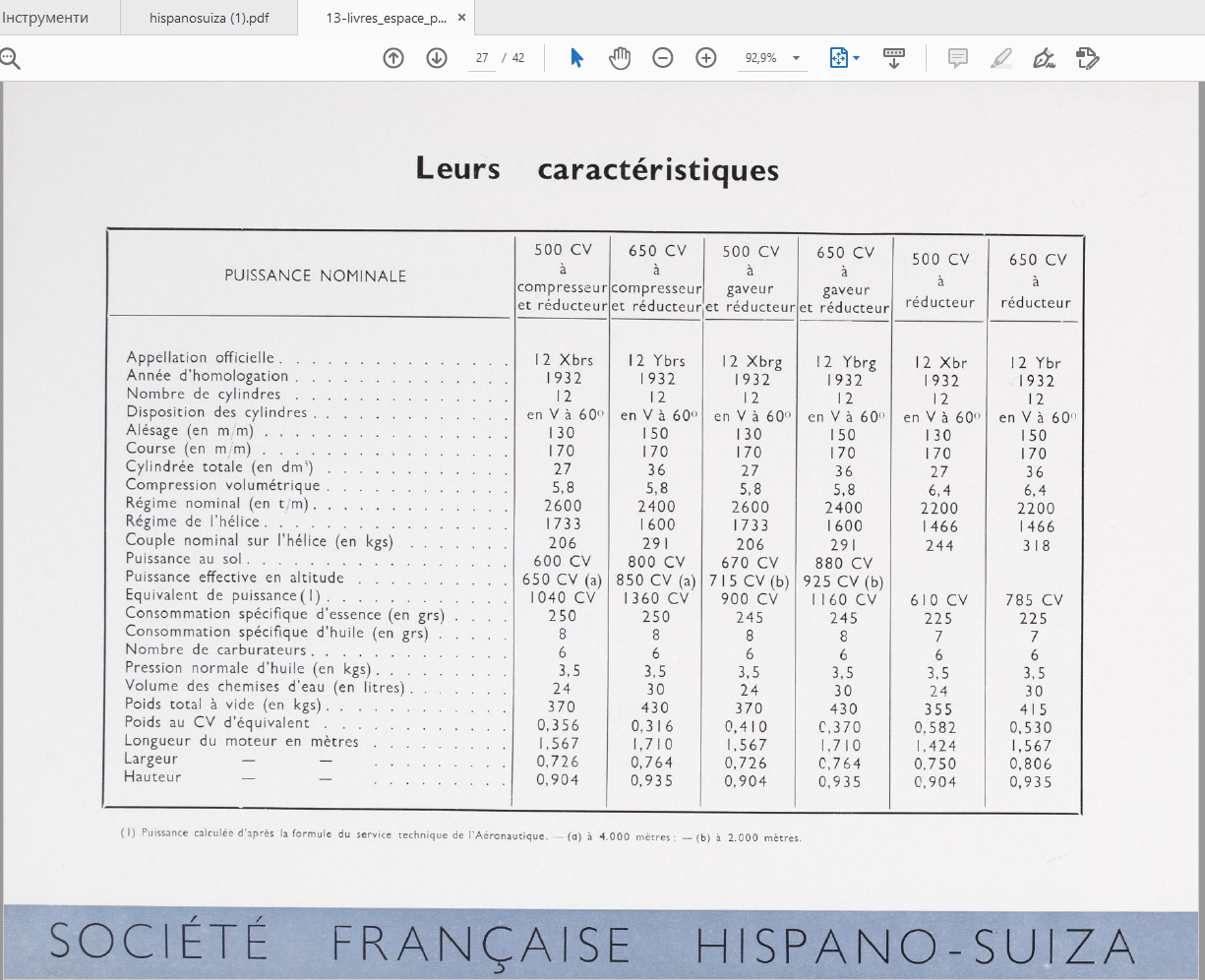Click the row label "Compression volumétrique"

tap(223, 485)
